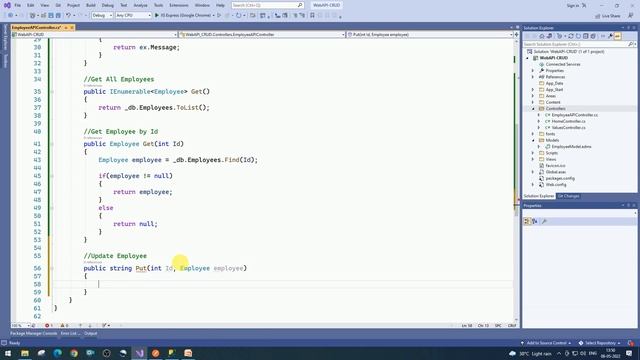Collapse the Models folder
The width and height of the screenshot is (640, 360).
click(x=533, y=140)
